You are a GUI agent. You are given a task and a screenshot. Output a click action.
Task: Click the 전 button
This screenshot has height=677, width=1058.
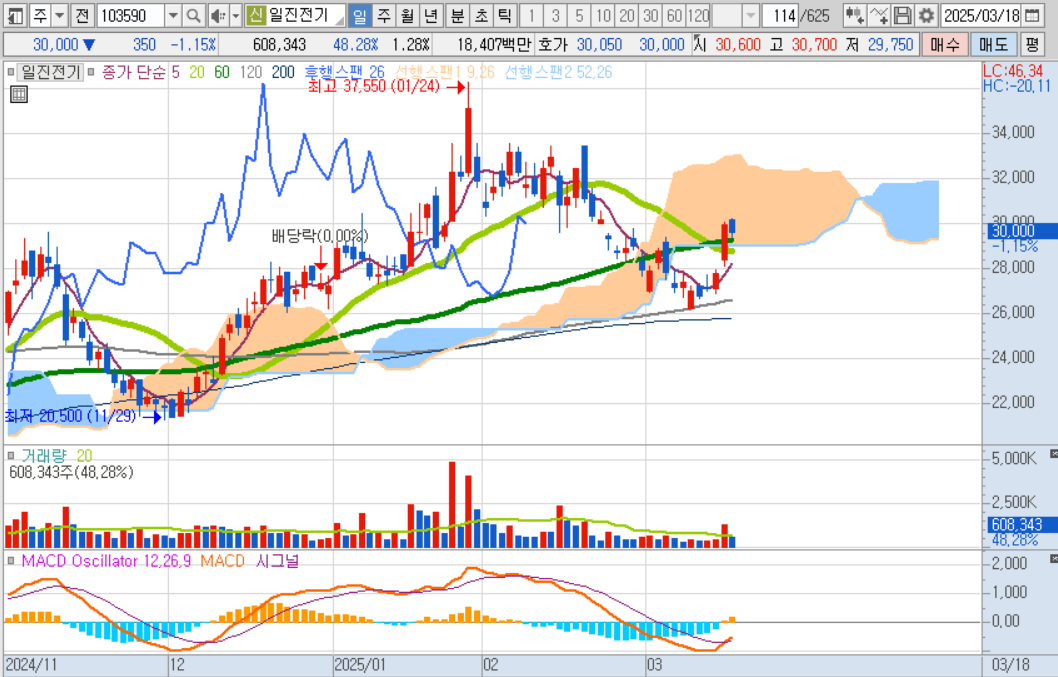(x=82, y=15)
